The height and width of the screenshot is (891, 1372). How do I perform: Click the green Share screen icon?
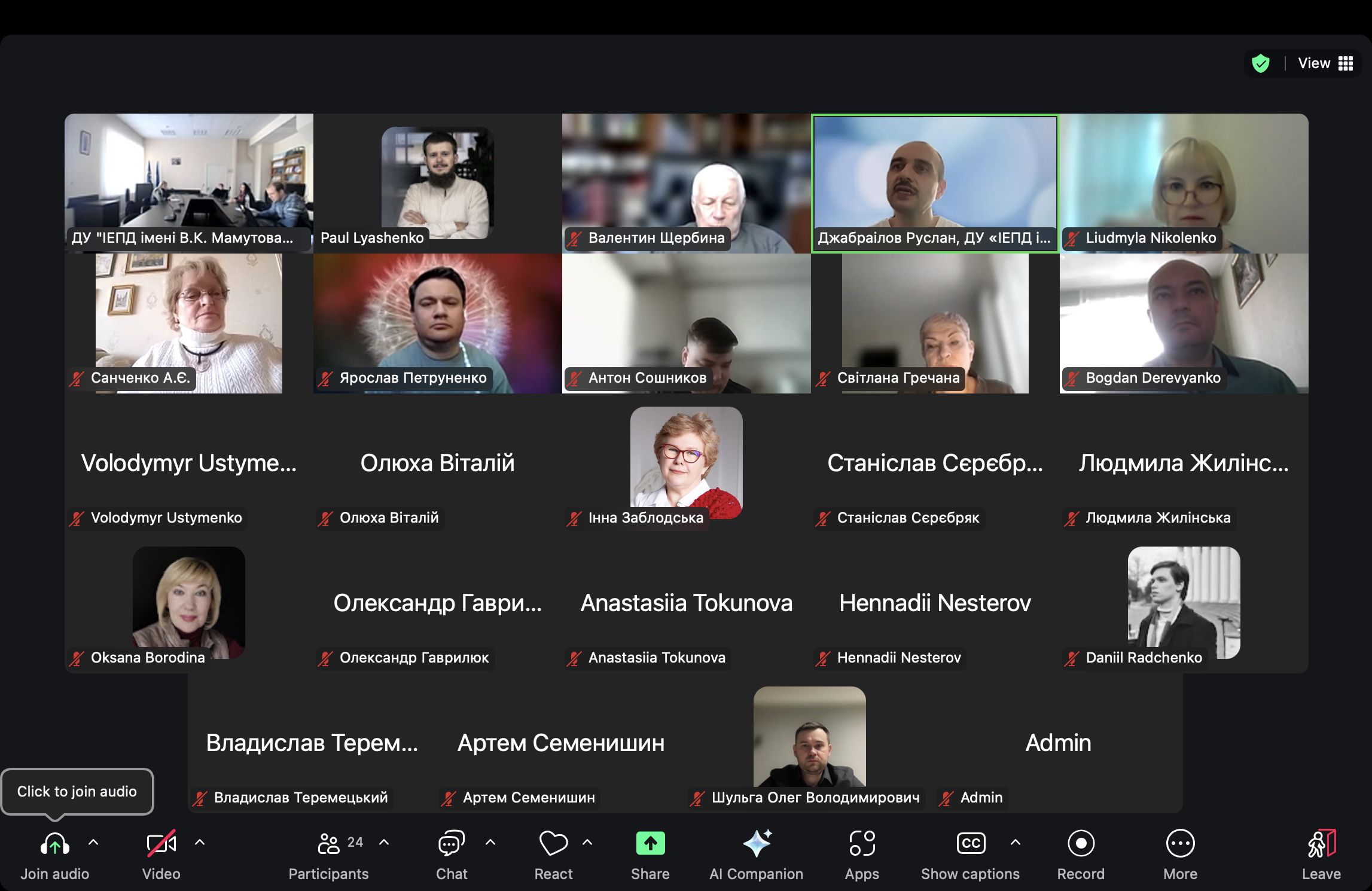[x=650, y=844]
